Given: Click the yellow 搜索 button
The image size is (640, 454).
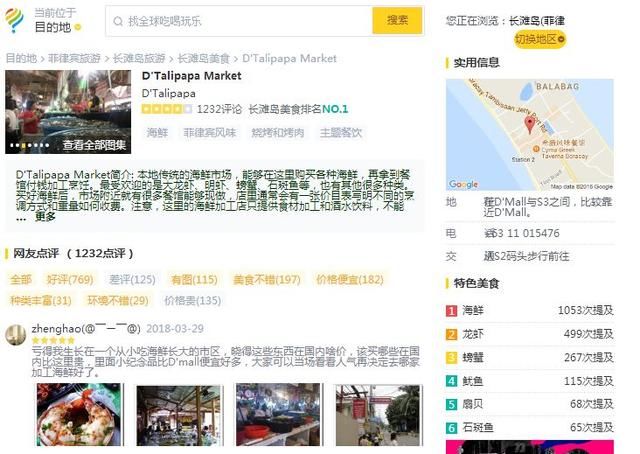Looking at the screenshot, I should [x=398, y=20].
